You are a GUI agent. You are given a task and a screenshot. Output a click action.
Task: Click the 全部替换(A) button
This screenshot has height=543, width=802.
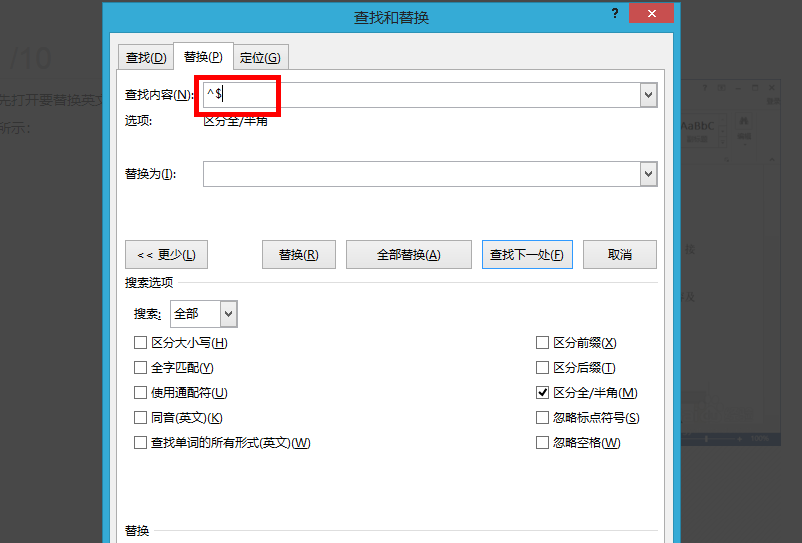tap(409, 255)
